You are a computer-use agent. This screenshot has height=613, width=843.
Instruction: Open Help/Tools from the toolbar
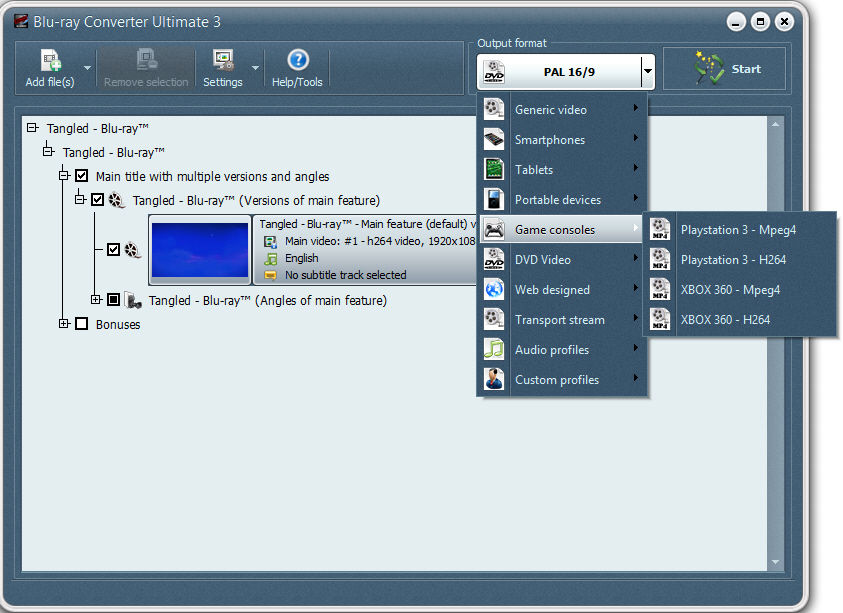(297, 68)
